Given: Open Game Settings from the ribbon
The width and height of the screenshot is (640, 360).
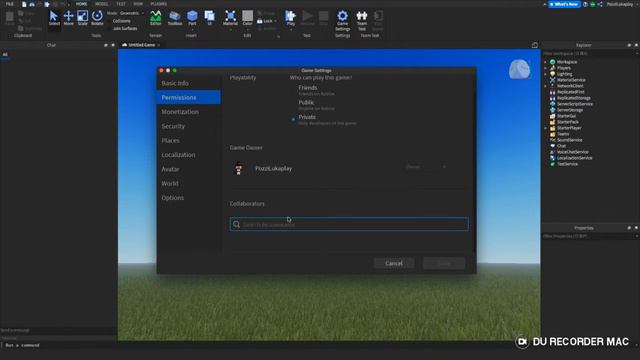Looking at the screenshot, I should coord(342,20).
